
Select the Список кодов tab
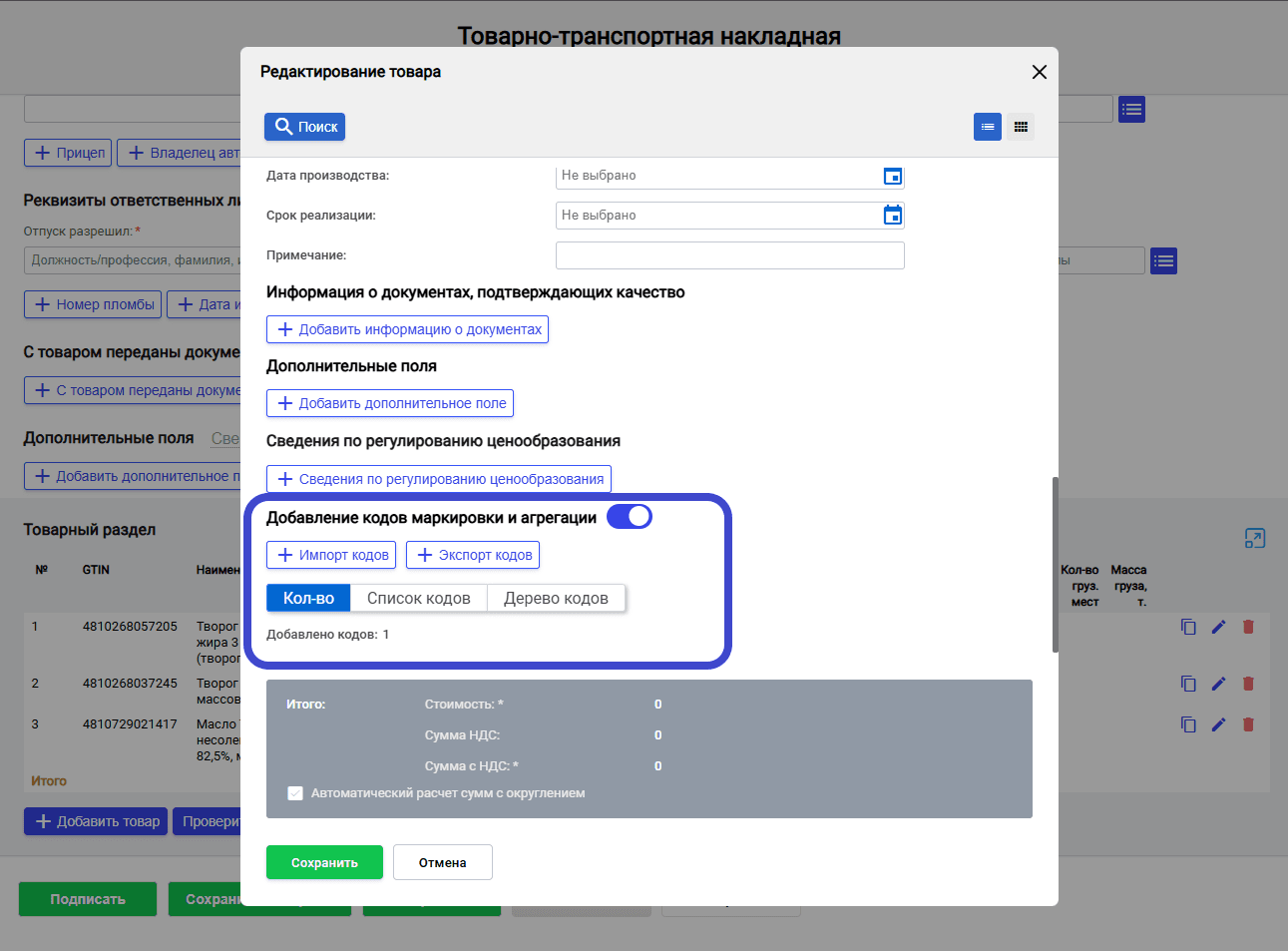click(419, 598)
